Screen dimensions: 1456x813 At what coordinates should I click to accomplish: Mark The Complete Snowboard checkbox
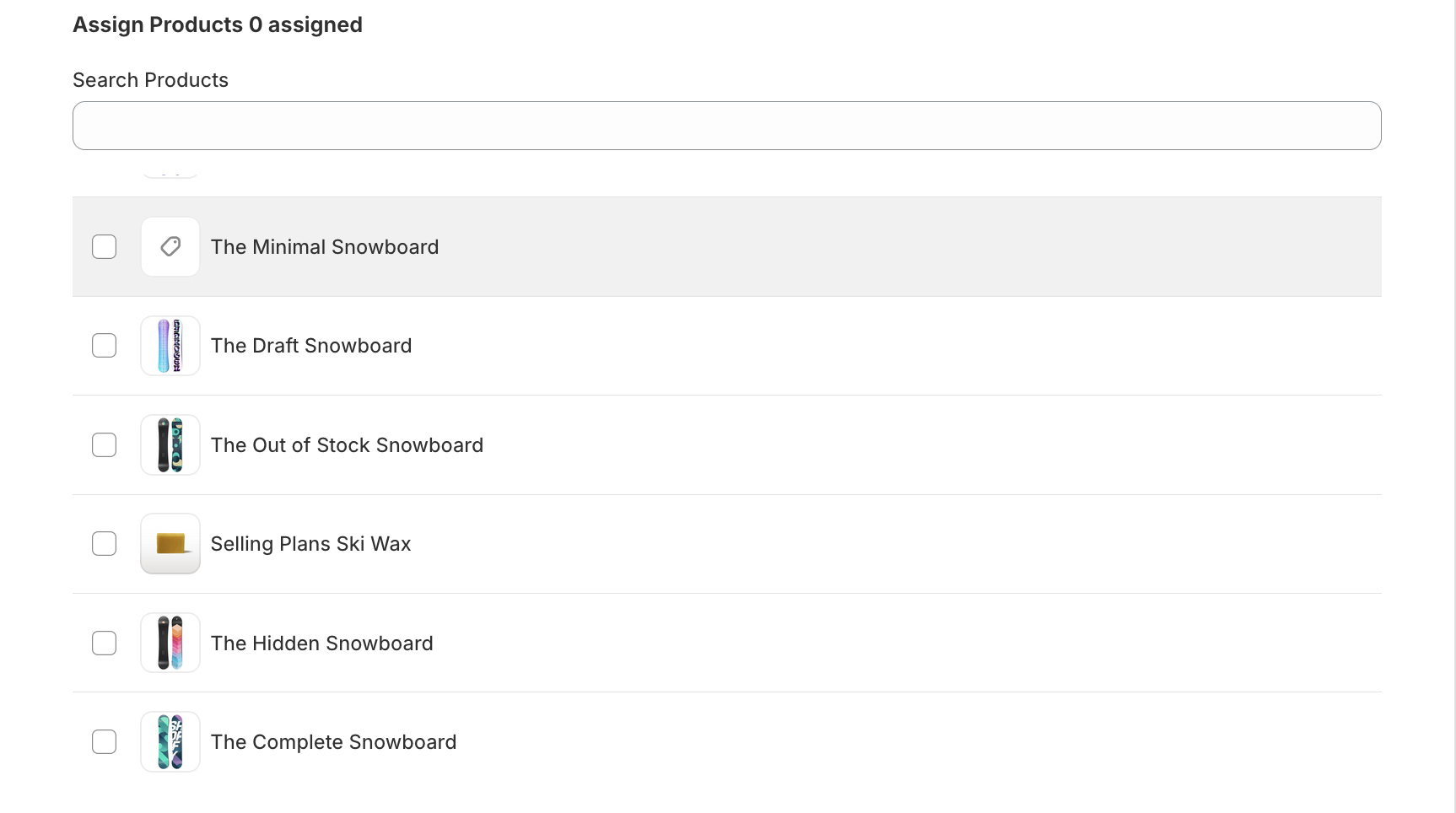click(105, 741)
